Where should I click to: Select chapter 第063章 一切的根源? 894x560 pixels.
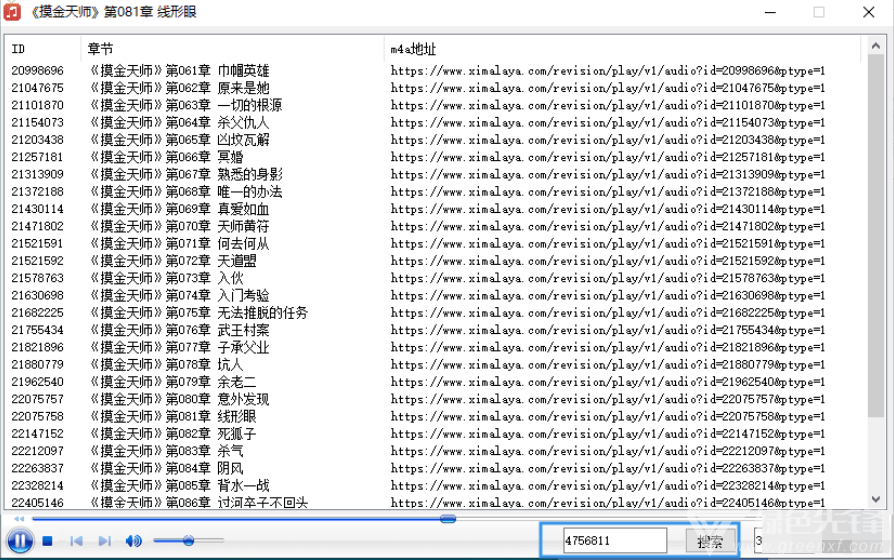point(186,105)
